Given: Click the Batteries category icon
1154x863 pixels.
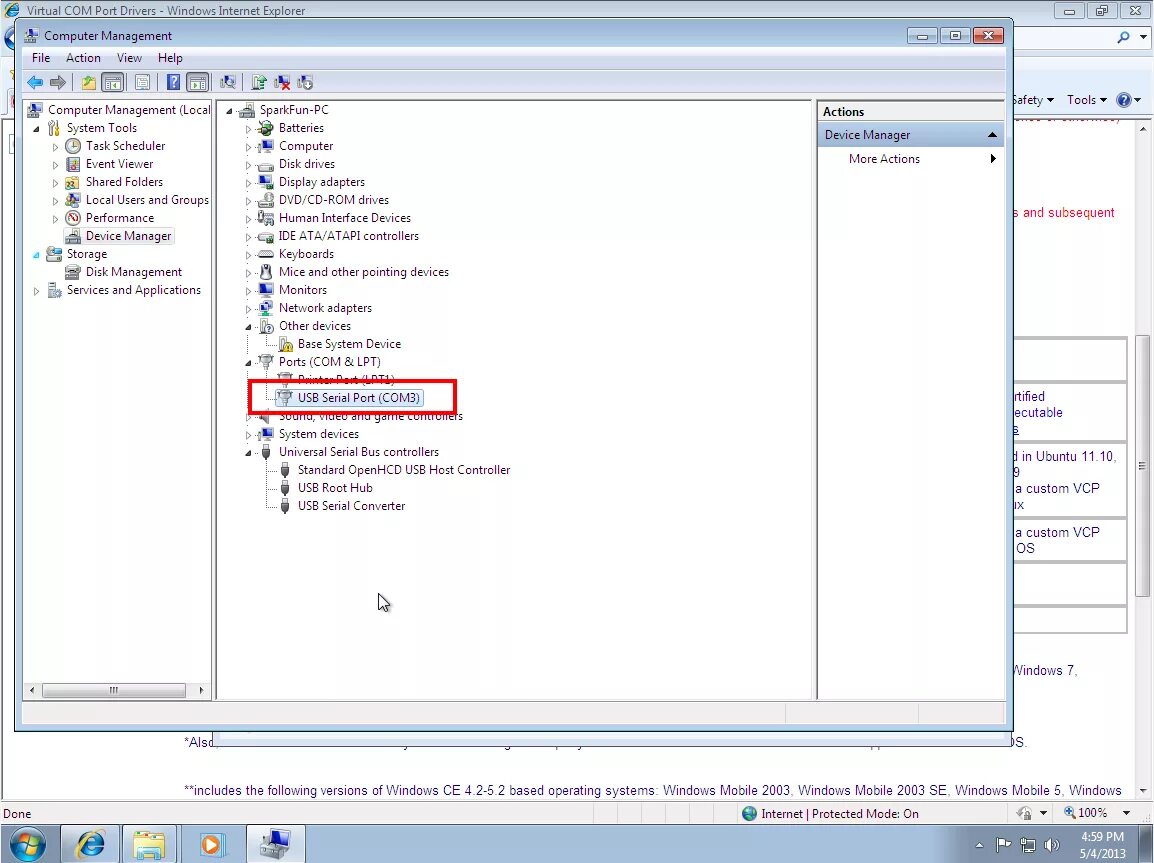Looking at the screenshot, I should tap(266, 128).
